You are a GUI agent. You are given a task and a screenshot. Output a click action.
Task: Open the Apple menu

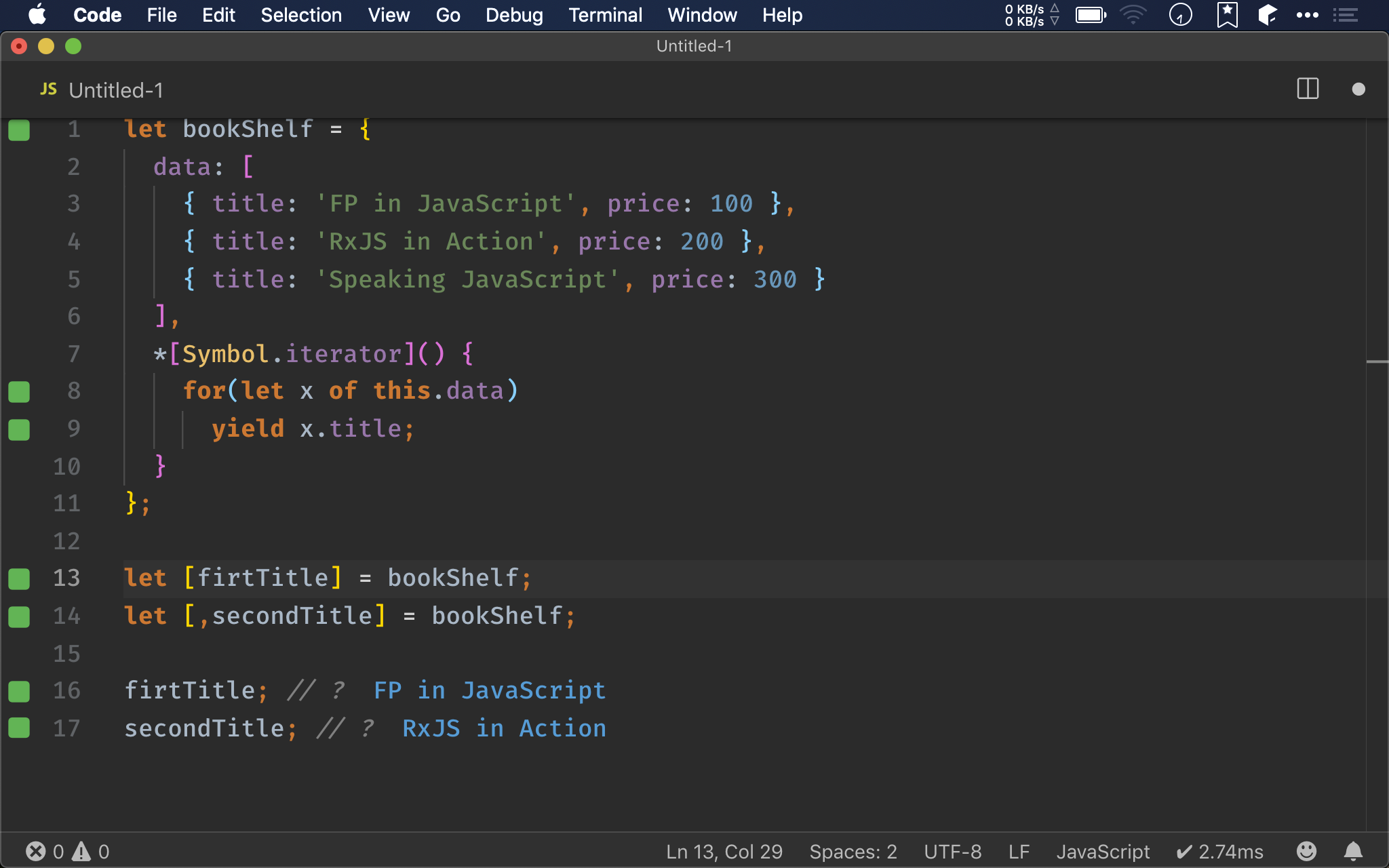pyautogui.click(x=37, y=15)
